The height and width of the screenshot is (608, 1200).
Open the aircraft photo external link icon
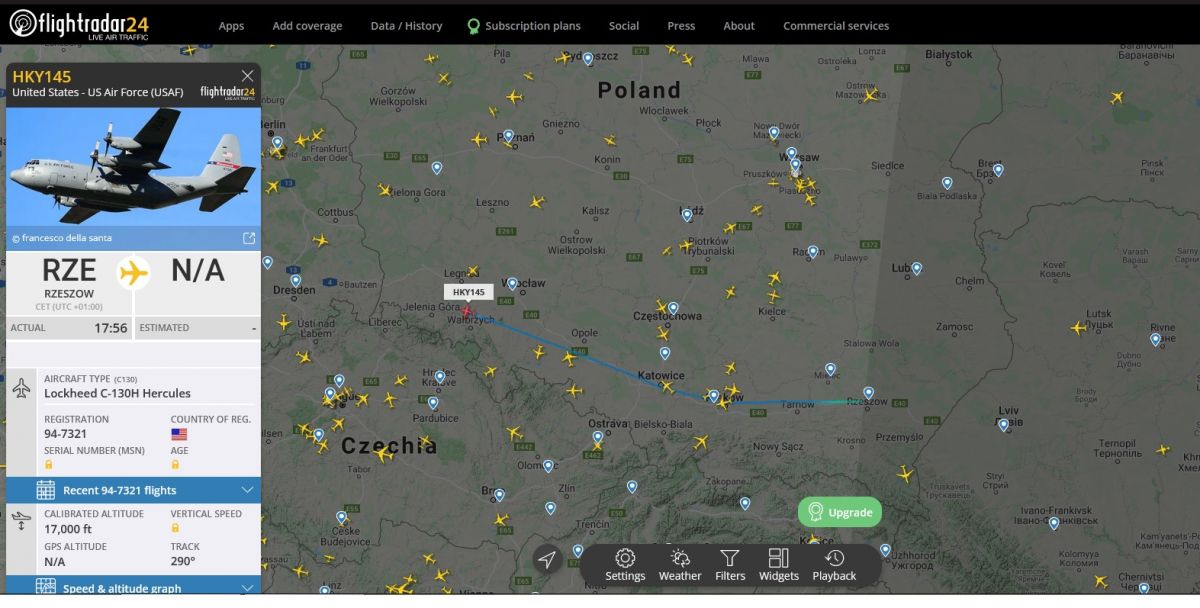pyautogui.click(x=249, y=238)
